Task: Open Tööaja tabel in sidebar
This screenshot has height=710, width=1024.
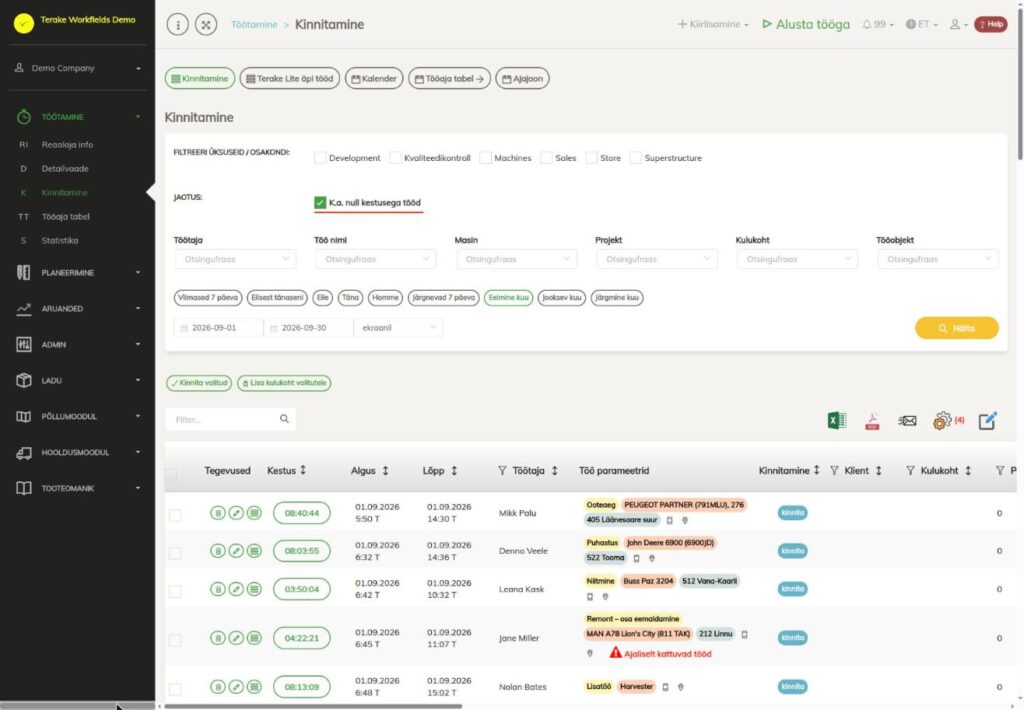Action: pos(65,216)
